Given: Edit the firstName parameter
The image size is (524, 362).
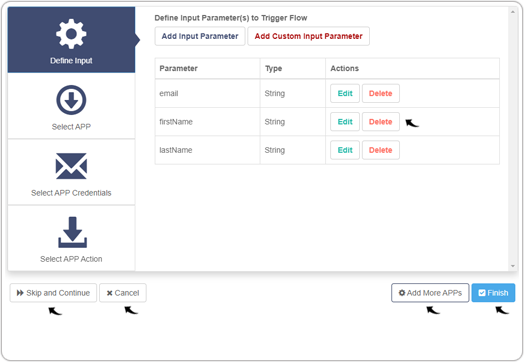Looking at the screenshot, I should 345,122.
